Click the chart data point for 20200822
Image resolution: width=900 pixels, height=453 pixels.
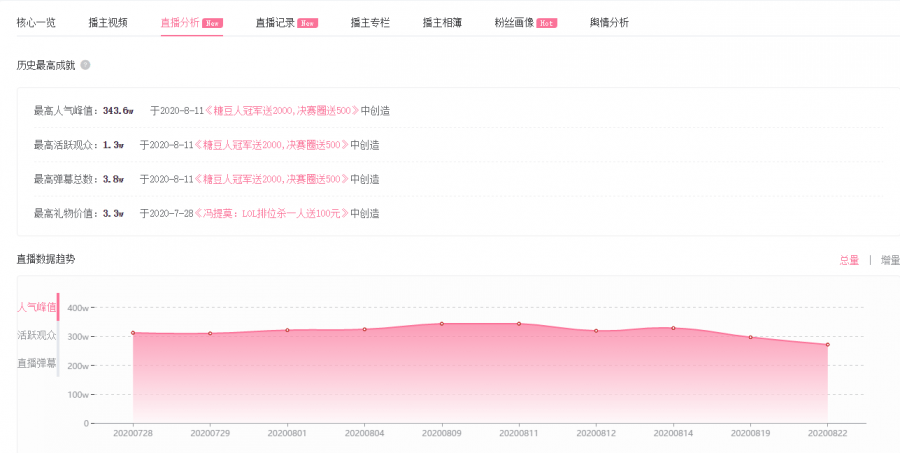pyautogui.click(x=828, y=345)
